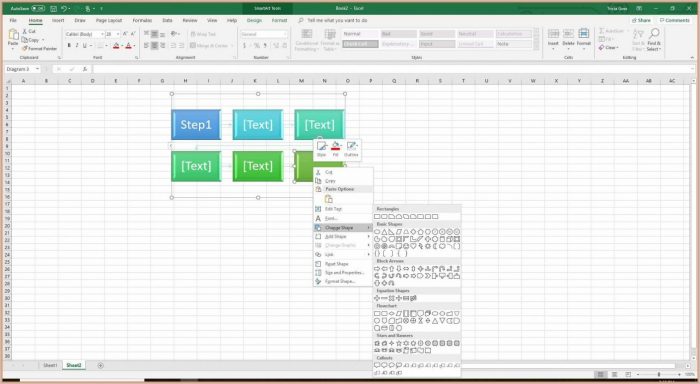Toggle Underline formatting
The height and width of the screenshot is (384, 700).
pos(84,46)
